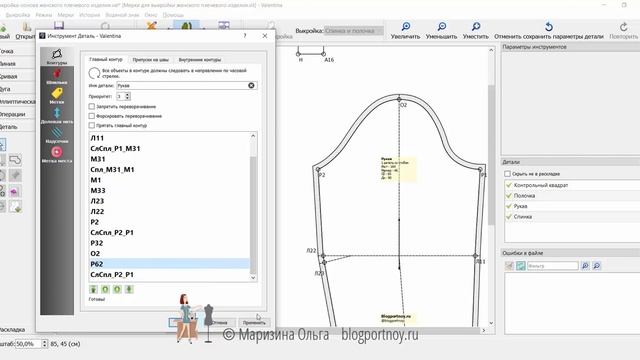The image size is (640, 360).
Task: Toggle Контрольный квадрат detail checkmark
Action: pyautogui.click(x=509, y=185)
